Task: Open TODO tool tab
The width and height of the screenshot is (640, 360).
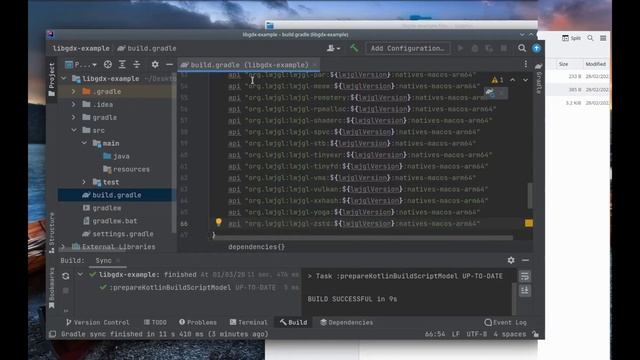Action: point(155,322)
